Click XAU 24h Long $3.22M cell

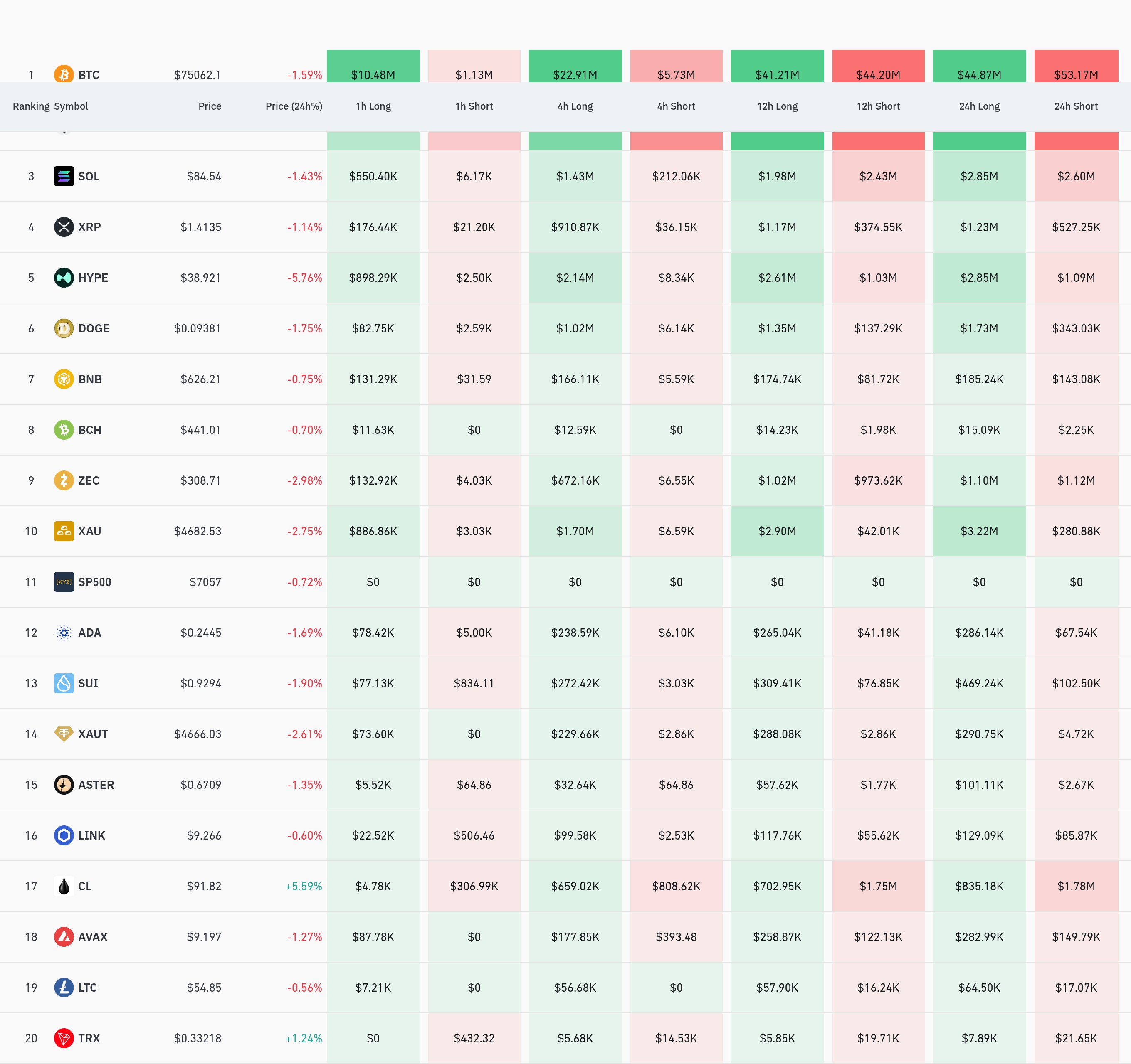[x=979, y=531]
